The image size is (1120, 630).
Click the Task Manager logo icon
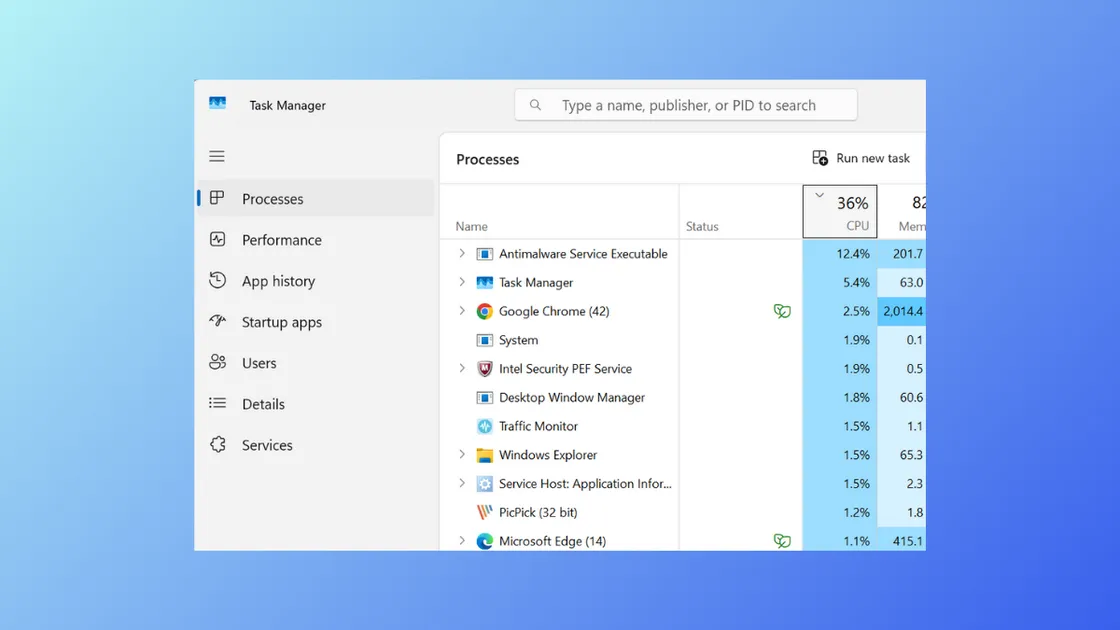coord(219,103)
